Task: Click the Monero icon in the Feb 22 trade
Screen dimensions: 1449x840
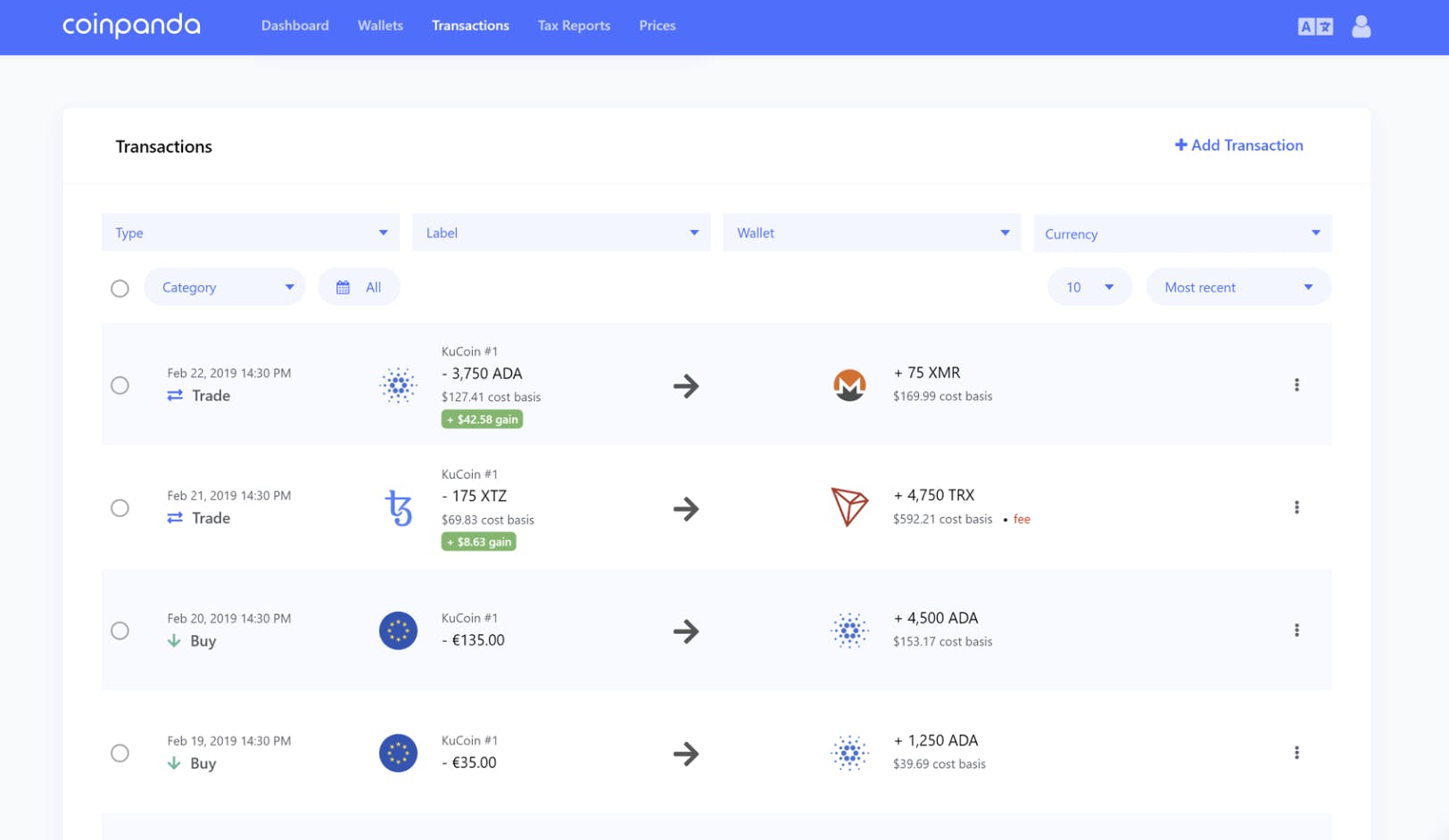Action: [849, 385]
